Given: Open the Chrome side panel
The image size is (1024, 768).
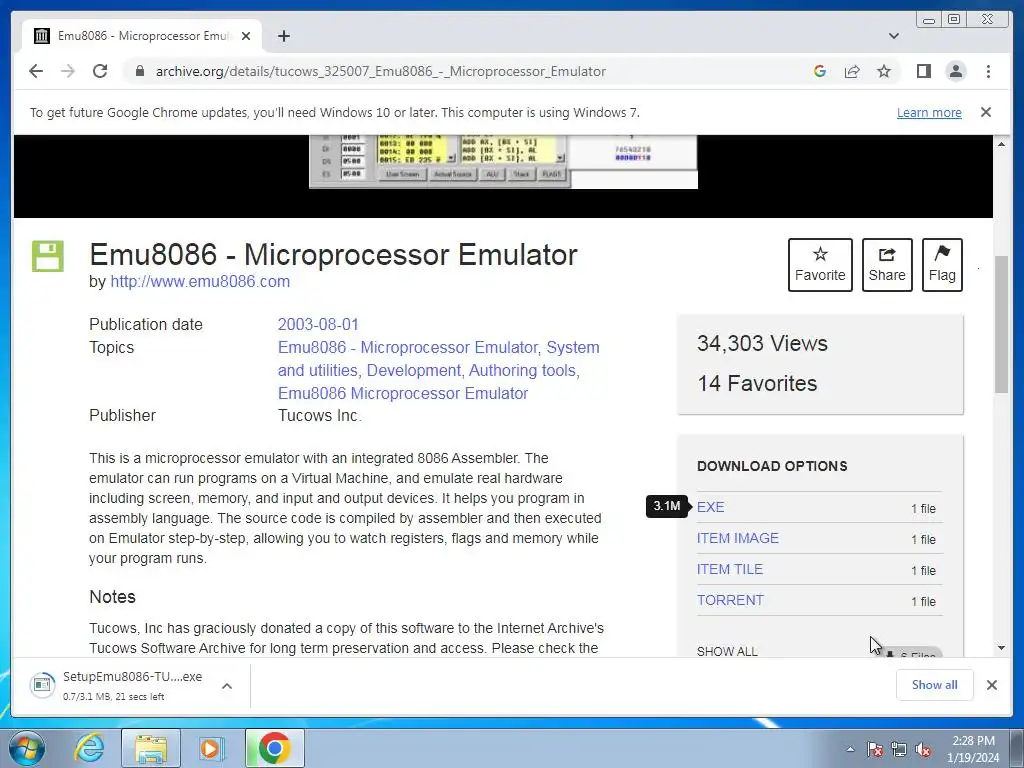Looking at the screenshot, I should 923,71.
